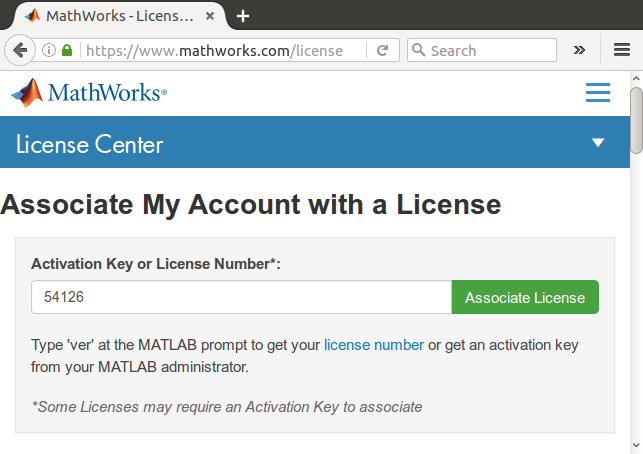Click the Activation Key or License Number field

point(242,297)
